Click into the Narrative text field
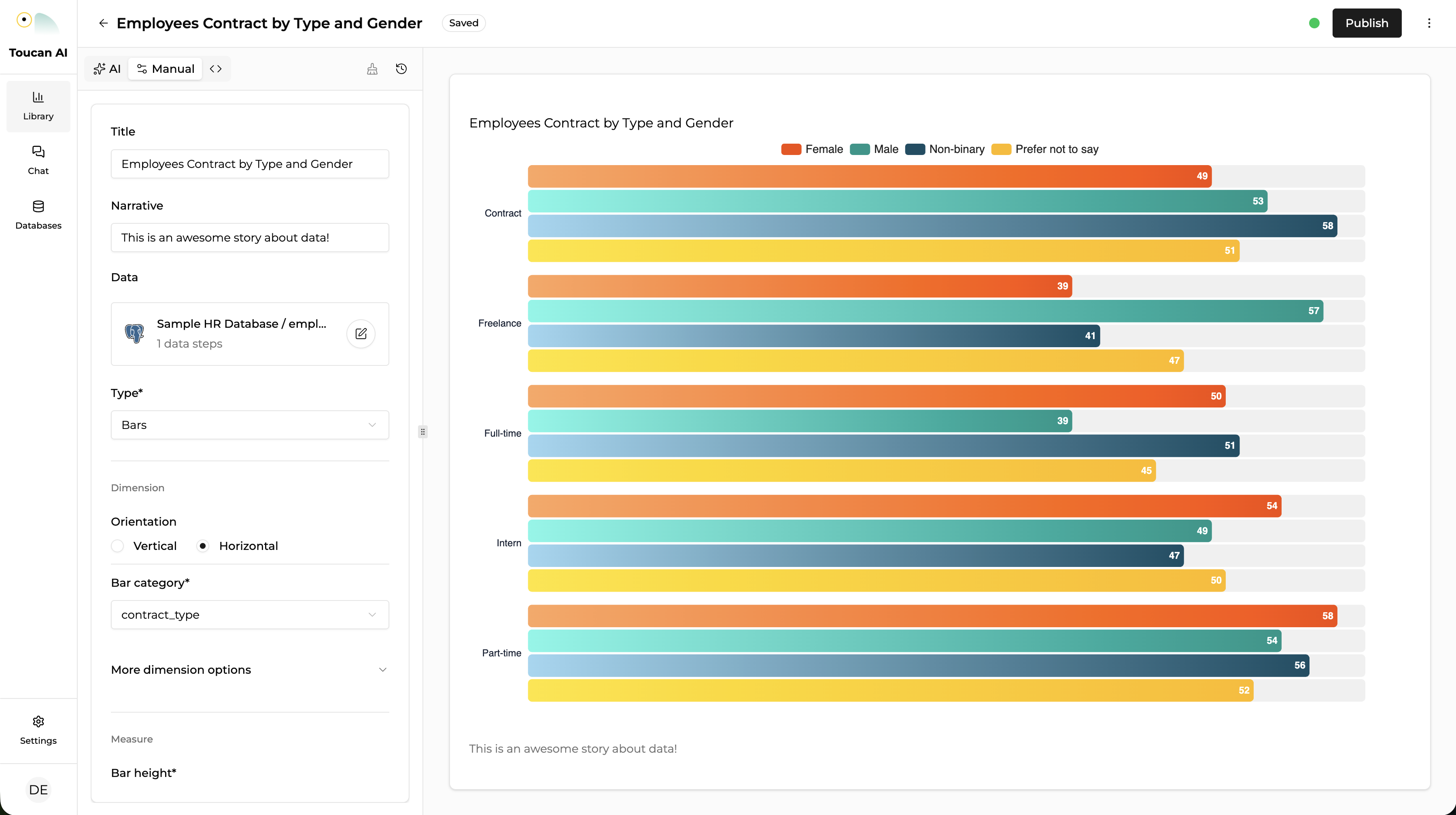The height and width of the screenshot is (815, 1456). (249, 238)
